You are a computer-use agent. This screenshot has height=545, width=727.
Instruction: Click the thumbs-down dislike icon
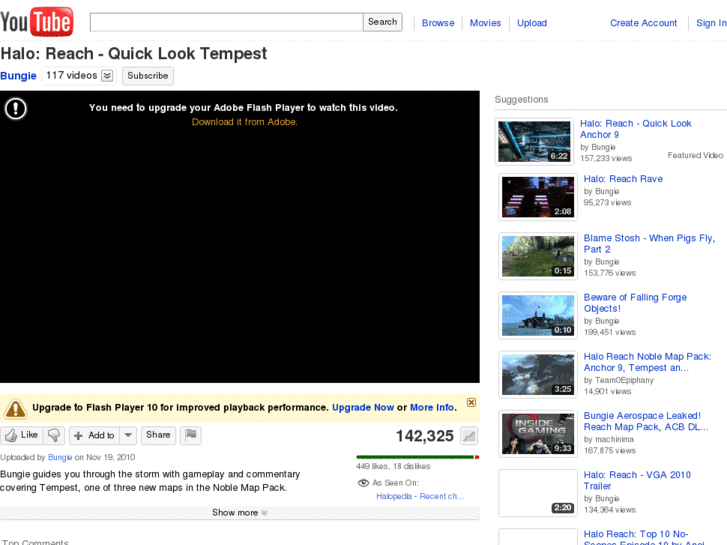(x=54, y=435)
